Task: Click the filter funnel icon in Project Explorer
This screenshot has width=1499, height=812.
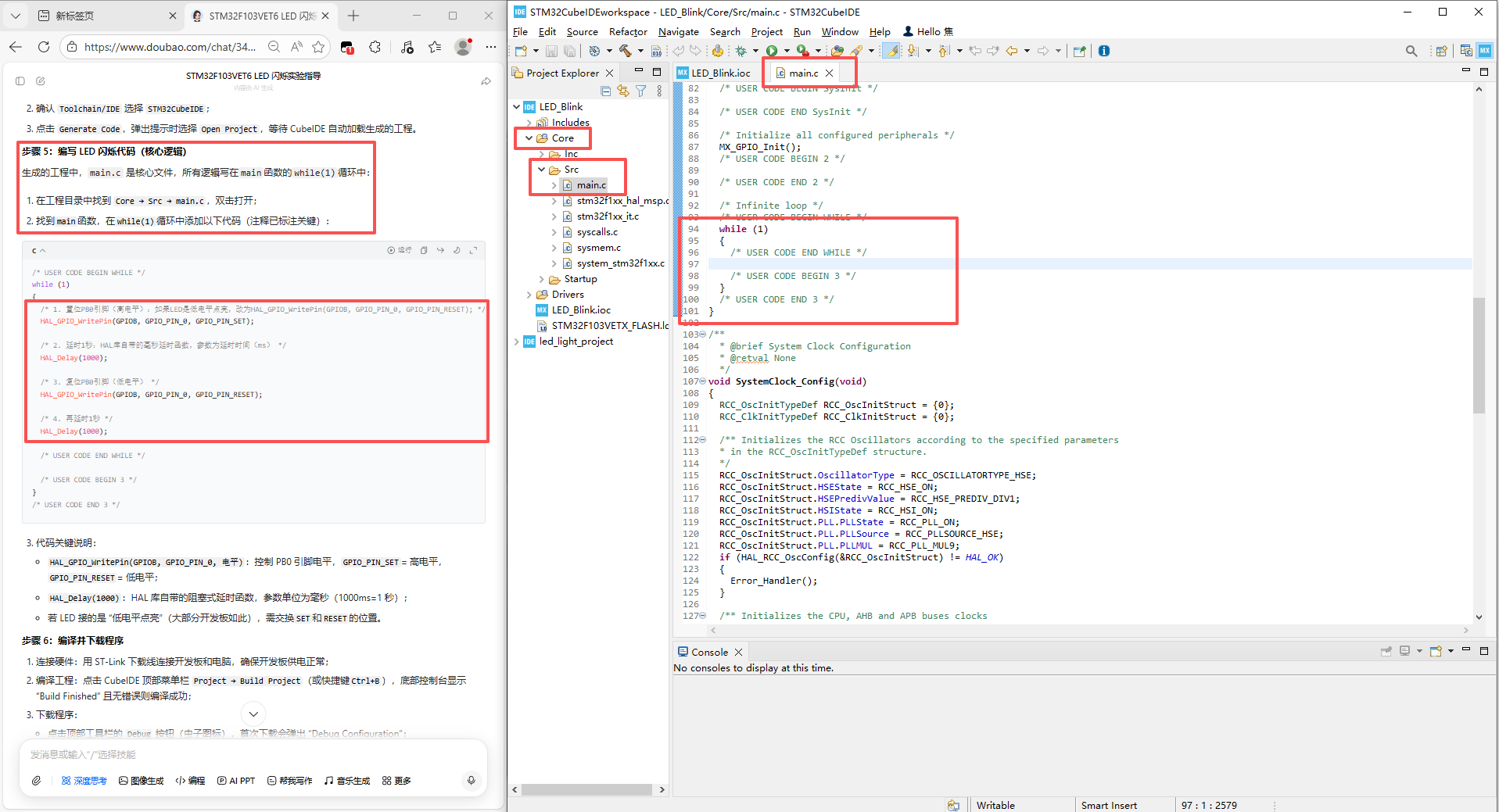Action: (x=641, y=91)
